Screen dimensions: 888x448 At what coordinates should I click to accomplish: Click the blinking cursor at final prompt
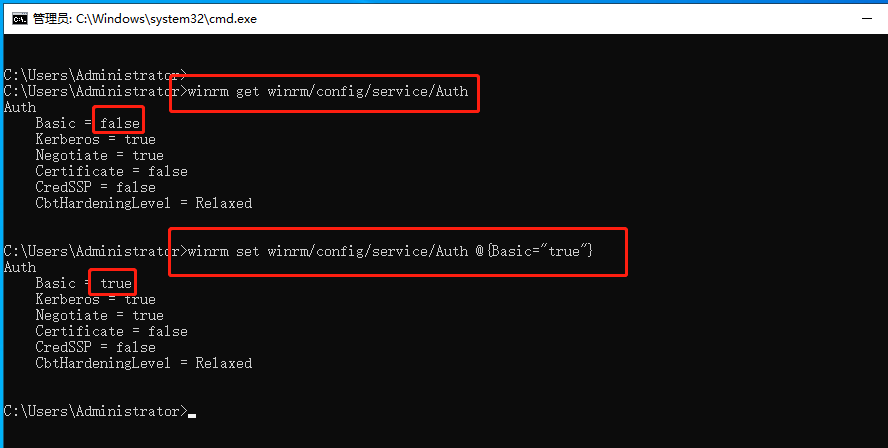192,415
